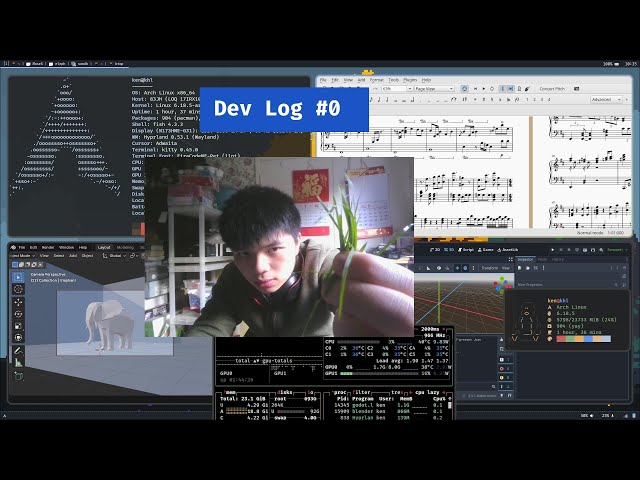
Task: Open Blender's pivot point dropdown
Action: click(134, 256)
